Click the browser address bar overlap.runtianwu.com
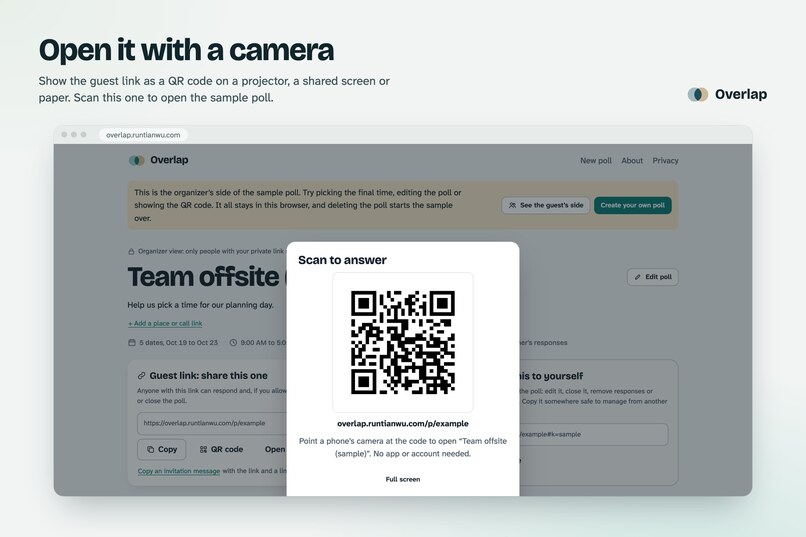Screen dimensions: 806x537 143,135
